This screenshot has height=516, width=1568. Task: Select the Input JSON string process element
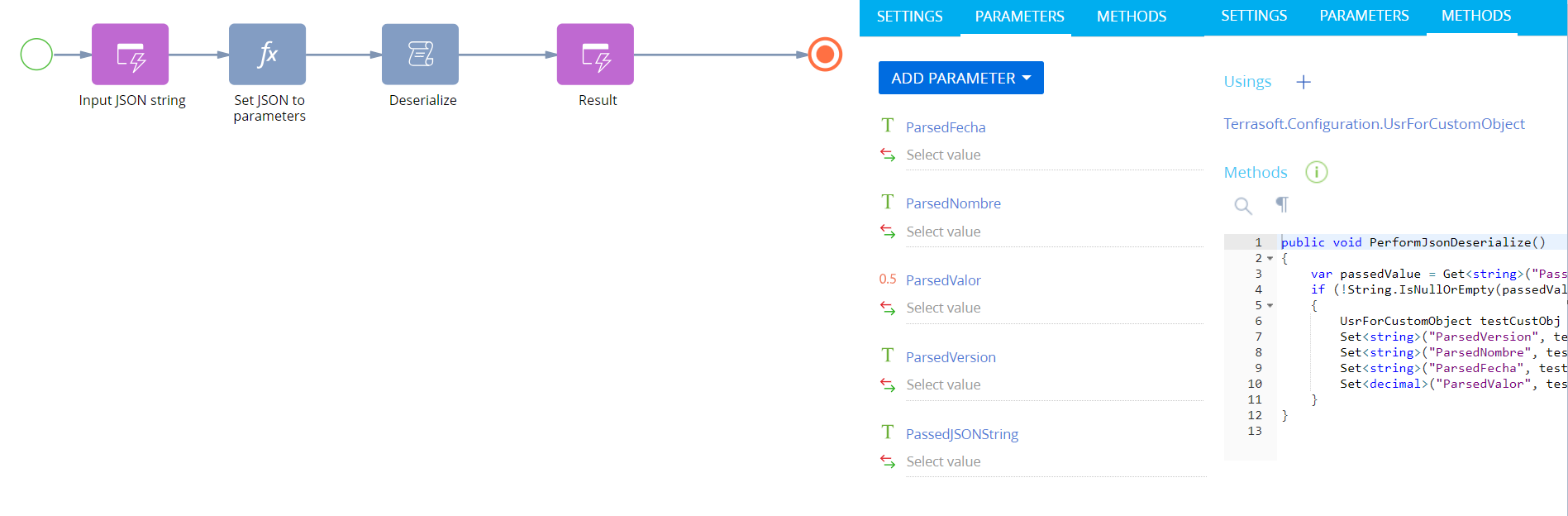point(130,55)
